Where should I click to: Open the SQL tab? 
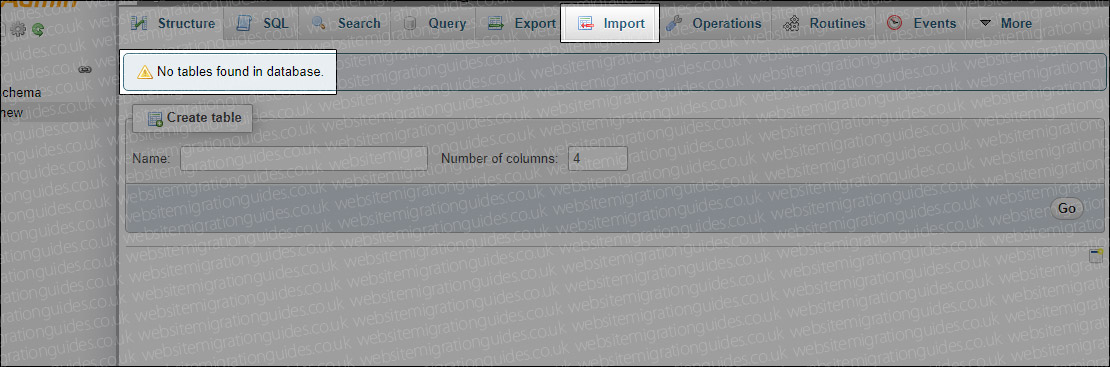point(263,23)
